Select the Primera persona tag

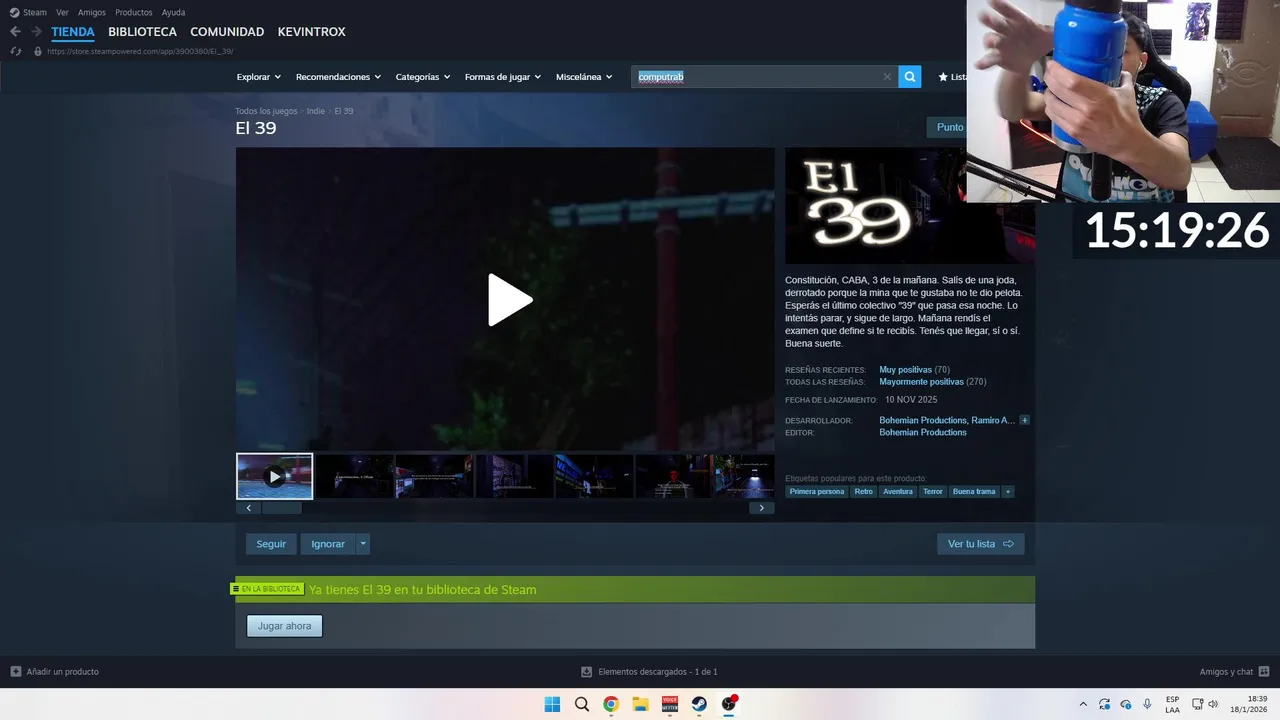(817, 492)
